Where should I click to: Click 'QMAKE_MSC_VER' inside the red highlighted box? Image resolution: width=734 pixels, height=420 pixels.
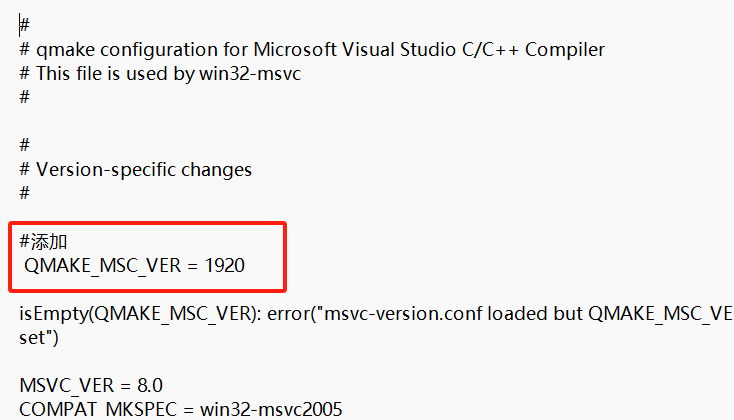pyautogui.click(x=103, y=266)
